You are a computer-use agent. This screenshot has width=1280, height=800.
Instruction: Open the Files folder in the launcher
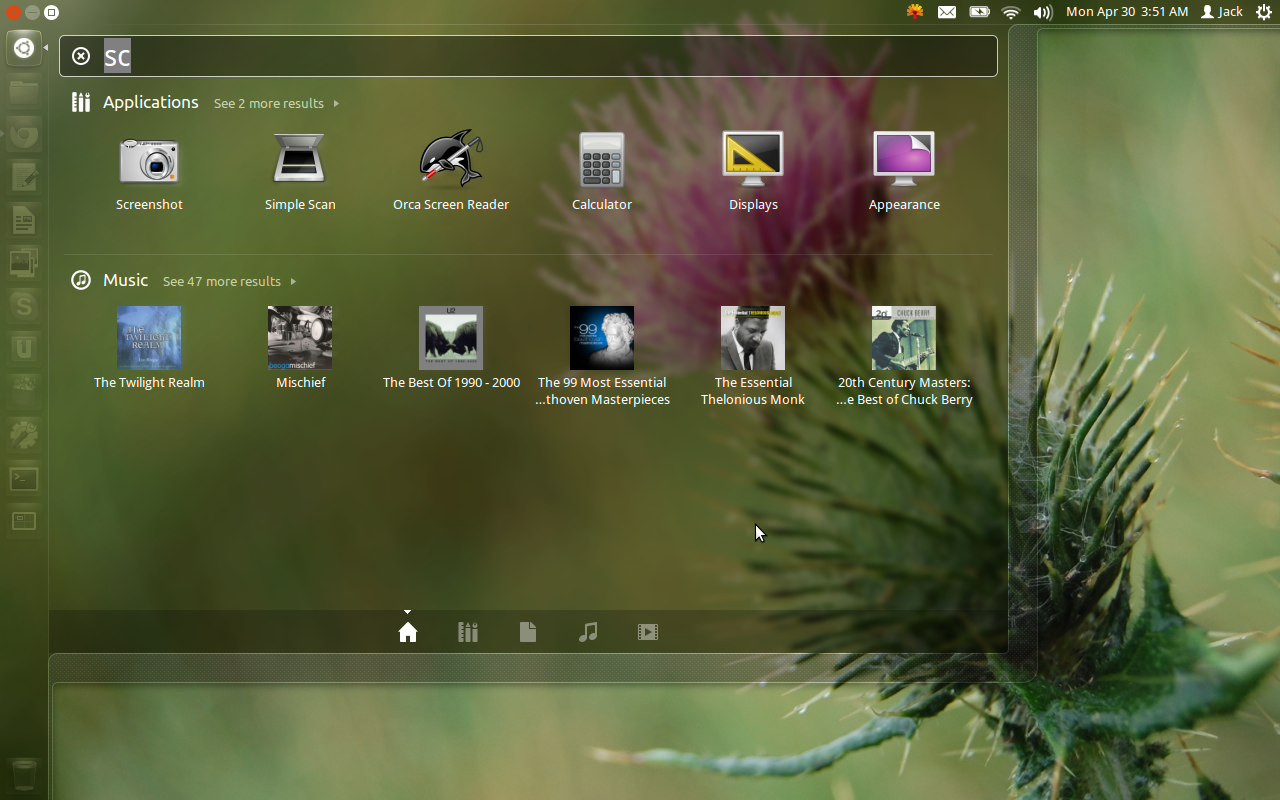24,91
